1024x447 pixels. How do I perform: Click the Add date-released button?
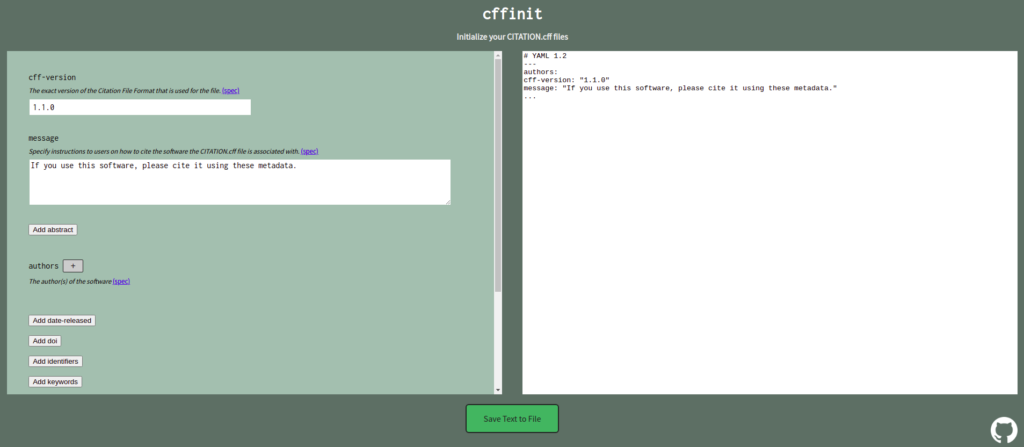click(62, 320)
